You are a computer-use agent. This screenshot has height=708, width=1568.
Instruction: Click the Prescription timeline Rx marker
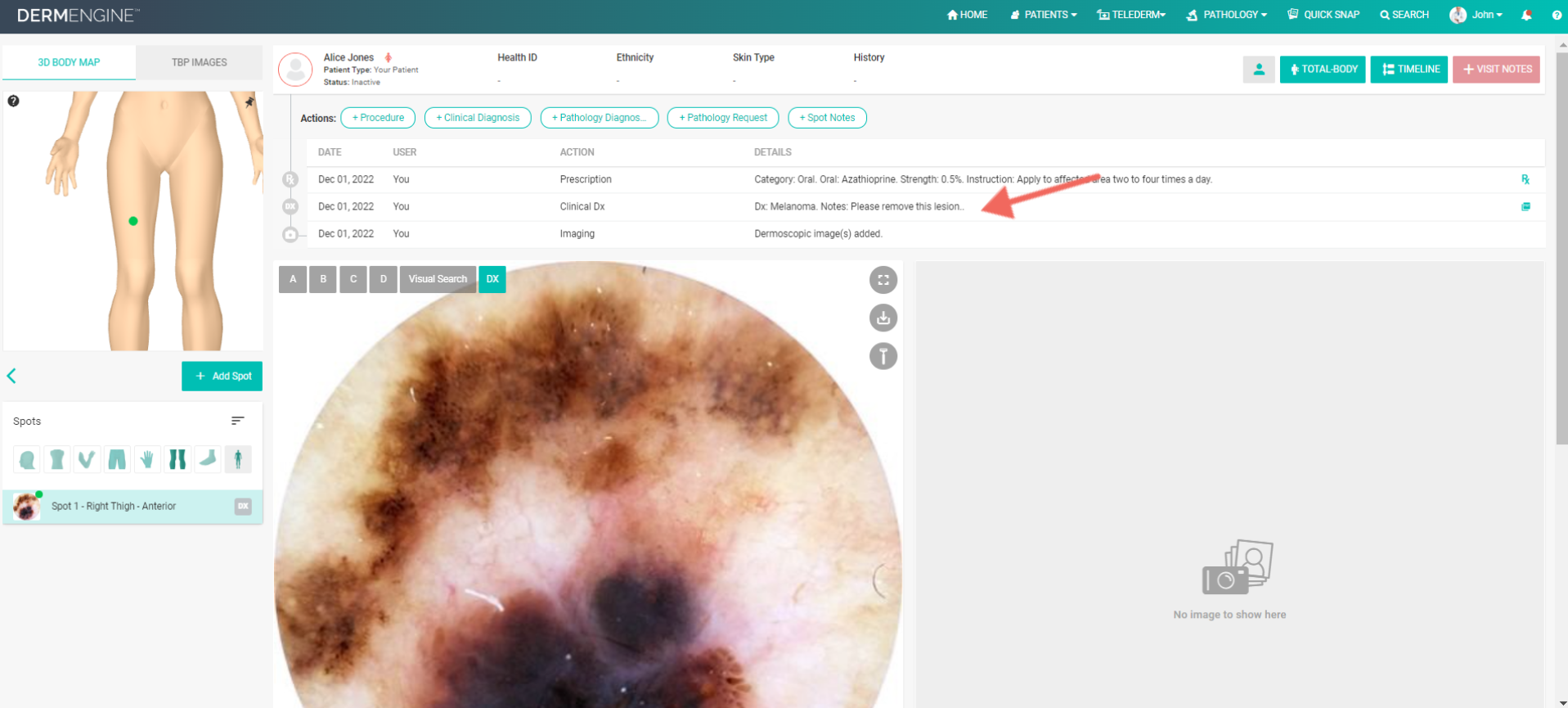(290, 179)
